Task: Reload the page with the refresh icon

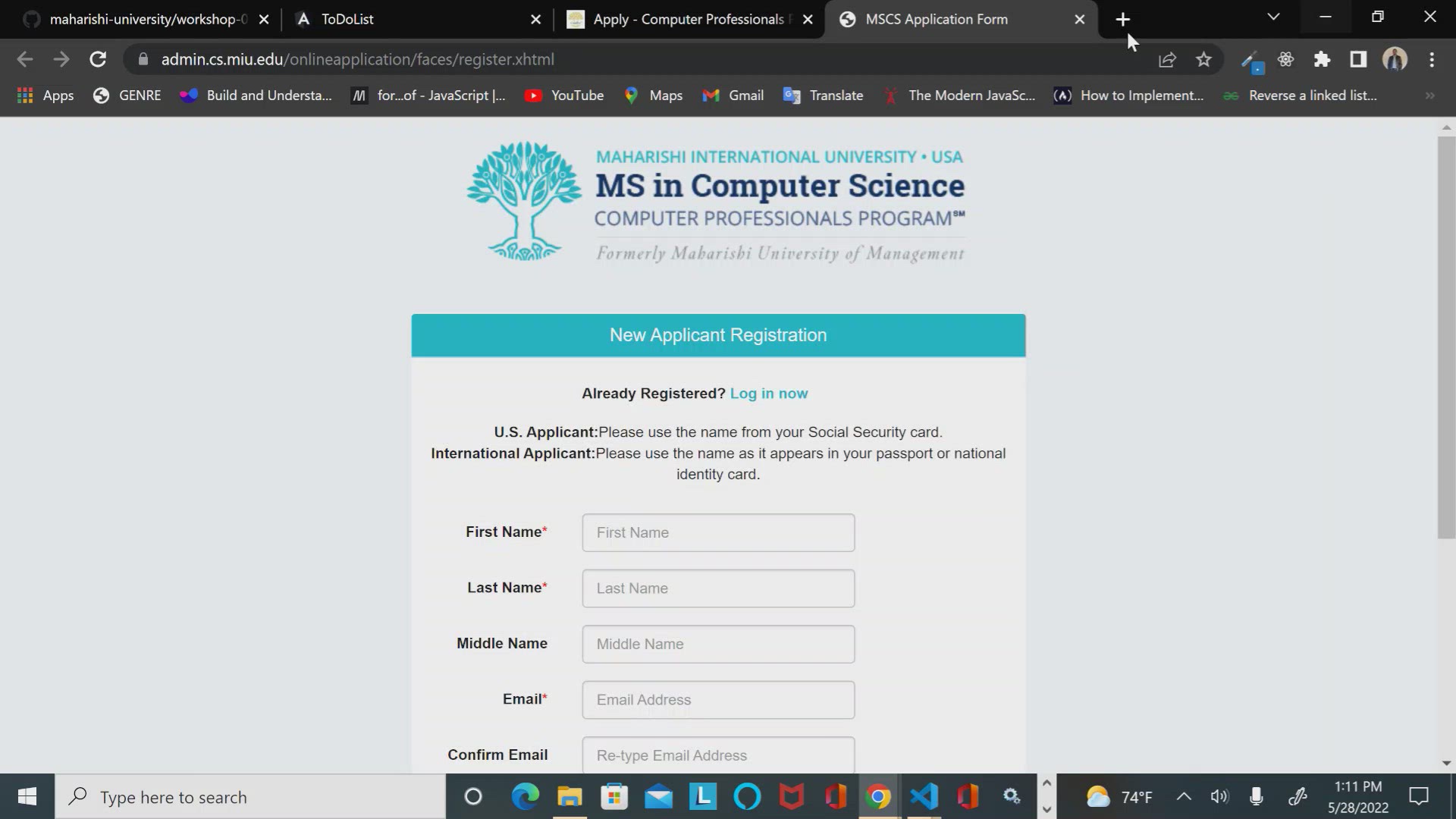Action: point(98,59)
